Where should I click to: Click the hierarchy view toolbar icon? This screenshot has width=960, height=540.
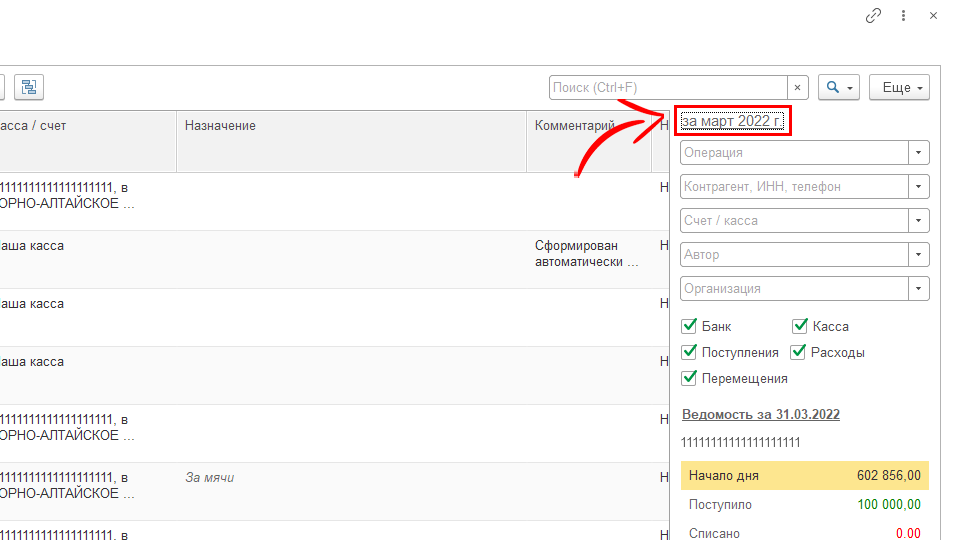(29, 87)
